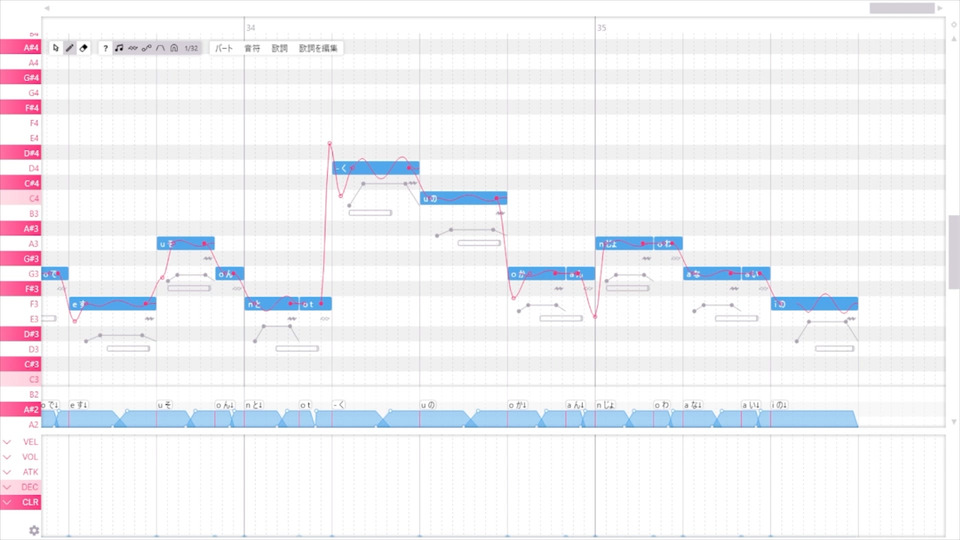960x540 pixels.
Task: Play the F#3 piano key
Action: pos(21,288)
